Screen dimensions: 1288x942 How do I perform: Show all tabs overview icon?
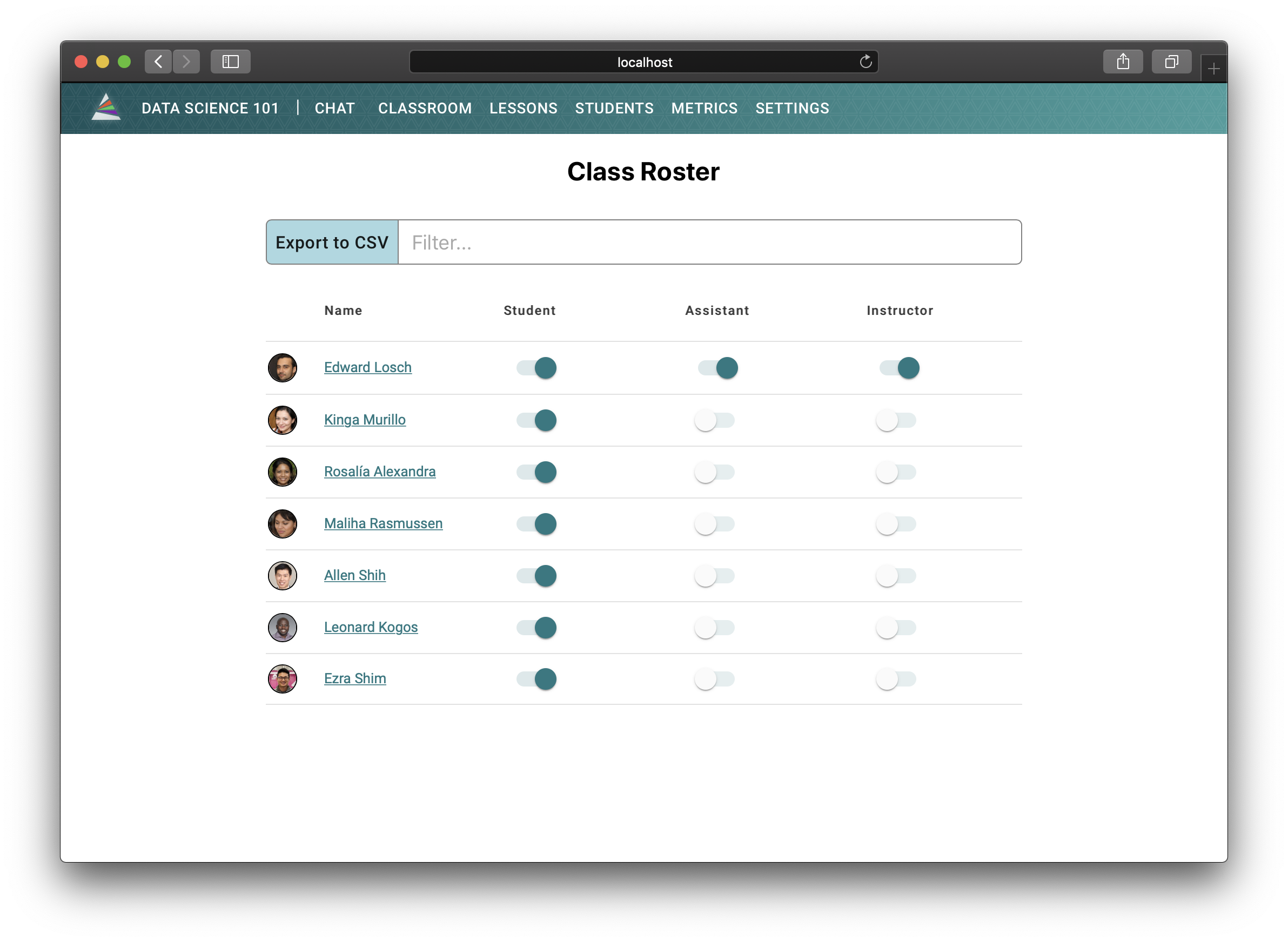click(x=1171, y=62)
